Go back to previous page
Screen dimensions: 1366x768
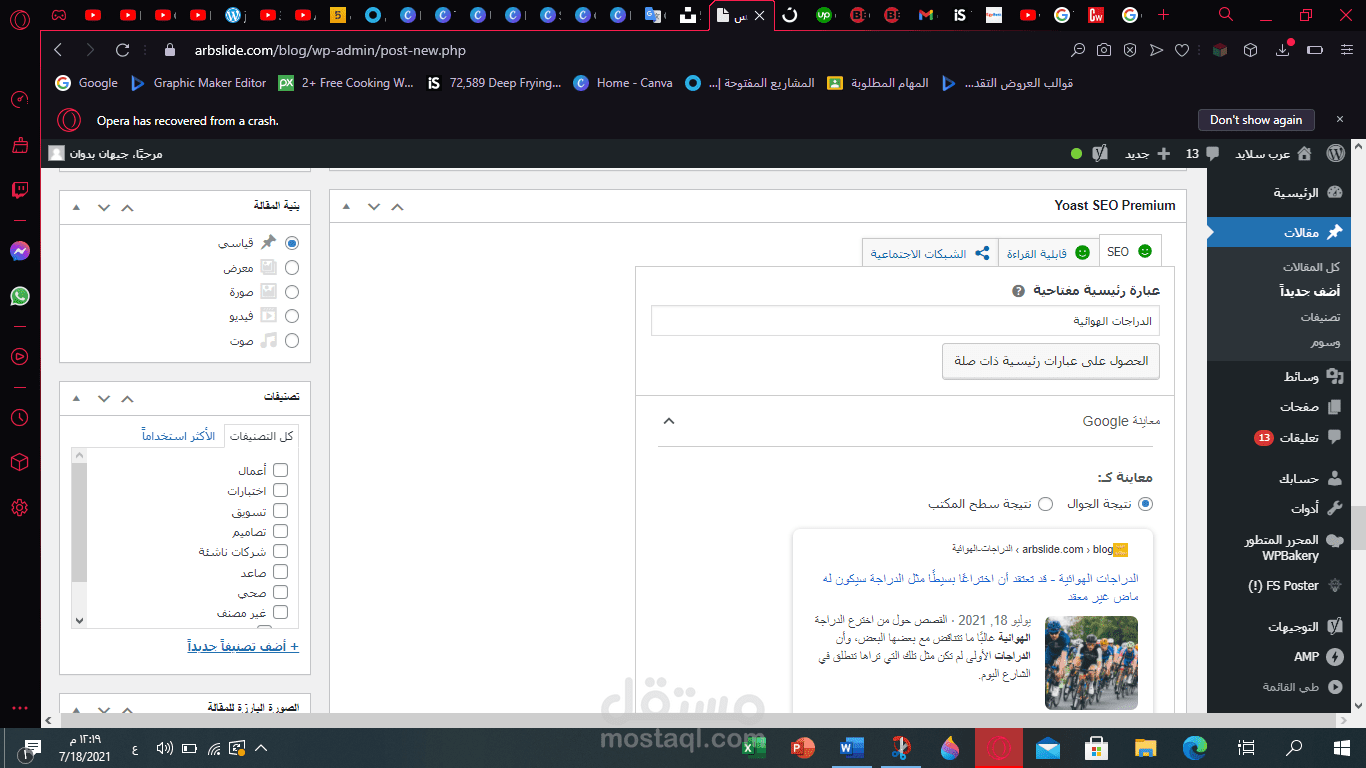coord(58,50)
